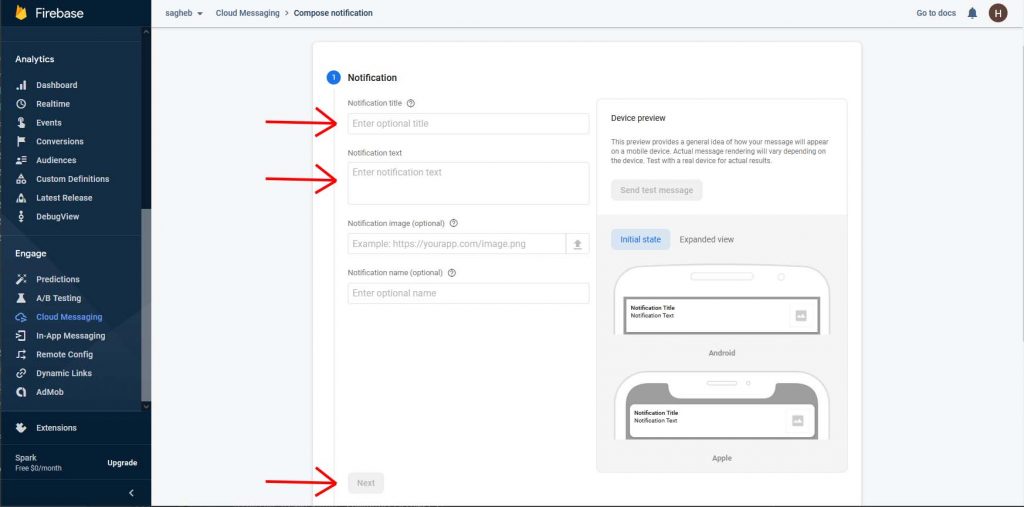Click the Compose notification breadcrumb text
The image size is (1024, 507).
point(333,13)
